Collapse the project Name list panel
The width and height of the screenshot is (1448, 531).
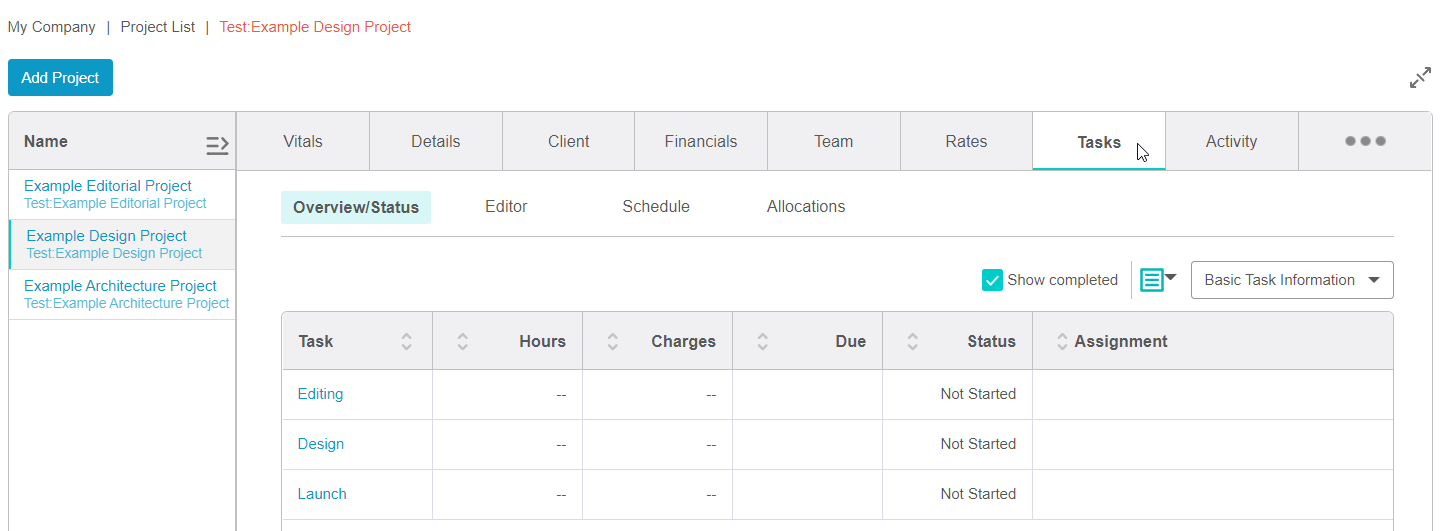click(x=217, y=146)
